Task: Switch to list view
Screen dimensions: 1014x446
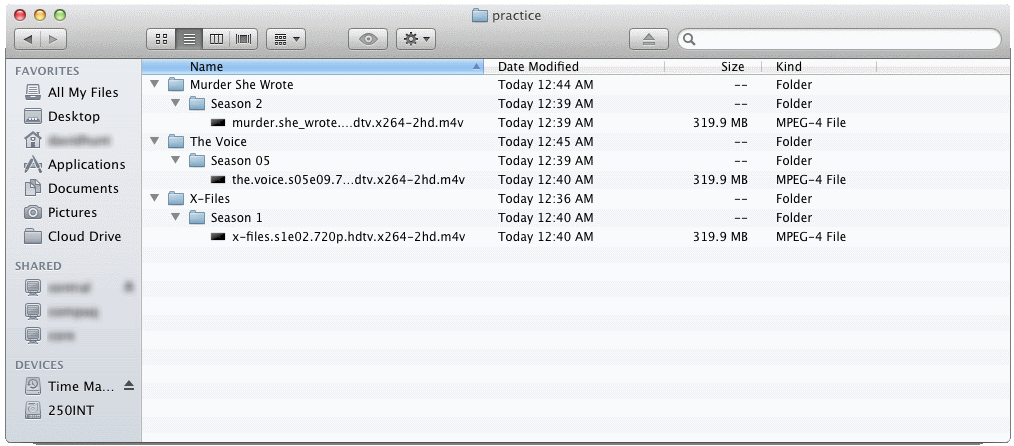Action: pos(189,39)
